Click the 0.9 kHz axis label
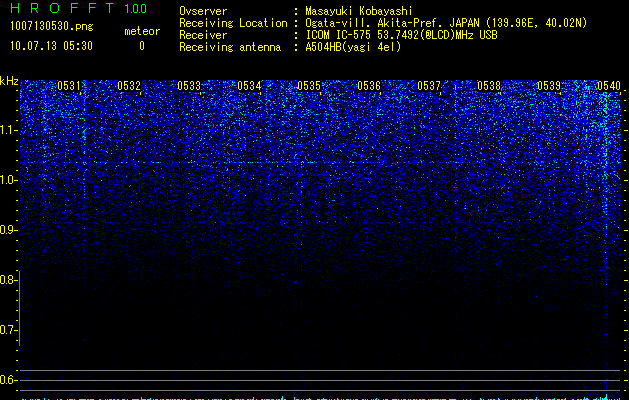This screenshot has width=629, height=400. point(8,230)
